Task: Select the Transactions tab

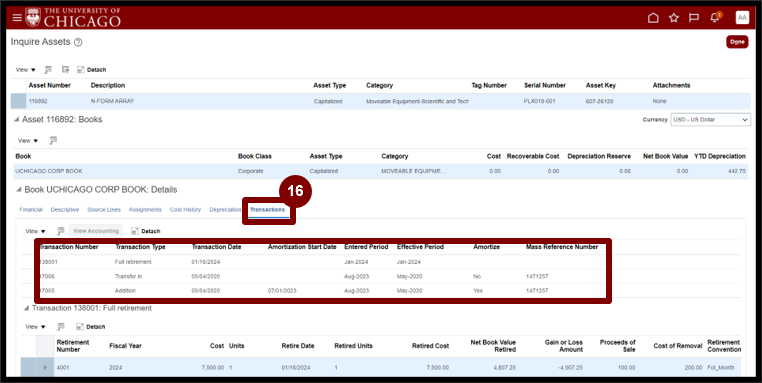Action: tap(267, 209)
